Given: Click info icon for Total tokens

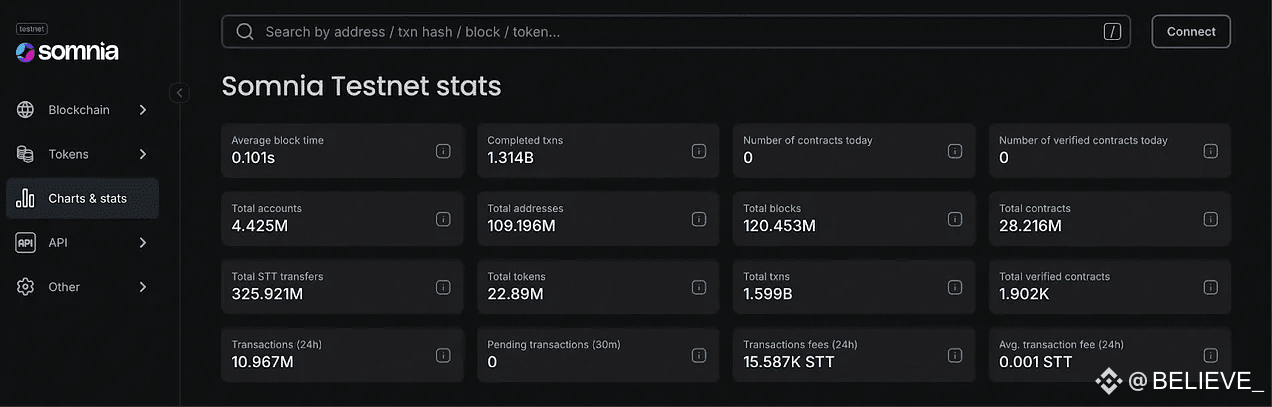Looking at the screenshot, I should (x=699, y=287).
